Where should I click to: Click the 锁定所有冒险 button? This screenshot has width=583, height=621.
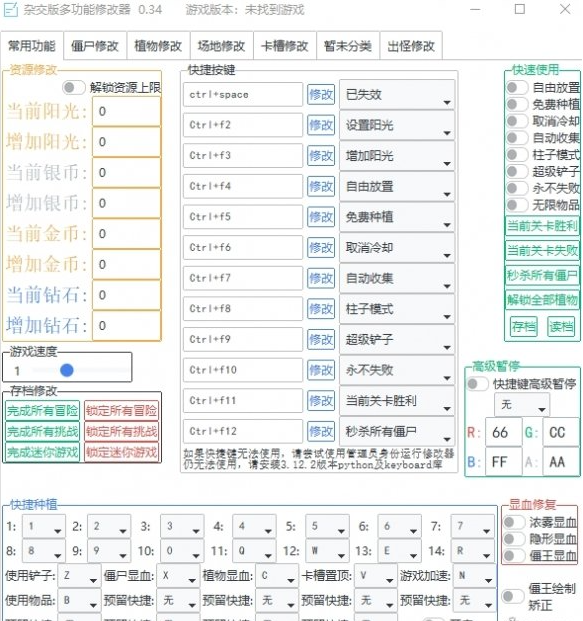tap(121, 411)
